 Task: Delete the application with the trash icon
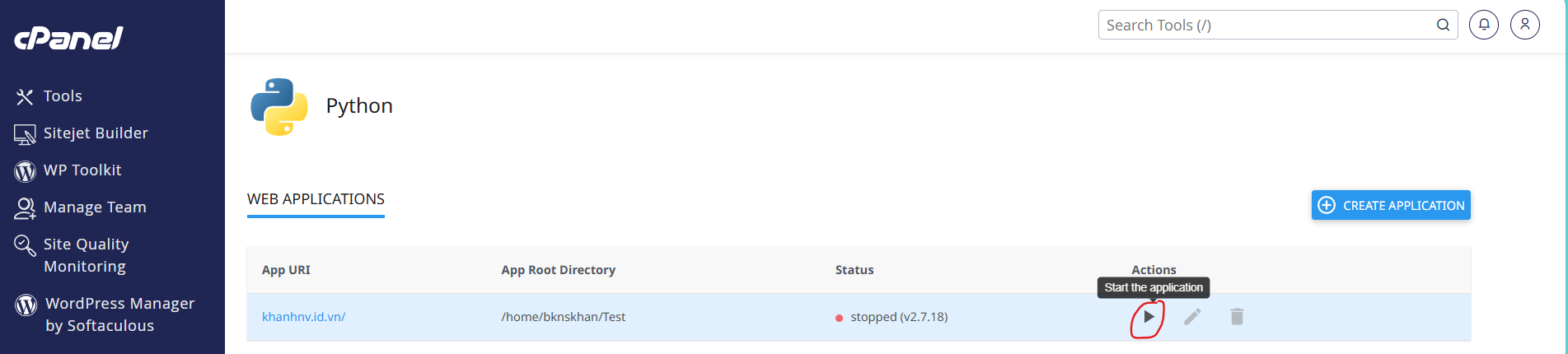(x=1237, y=317)
